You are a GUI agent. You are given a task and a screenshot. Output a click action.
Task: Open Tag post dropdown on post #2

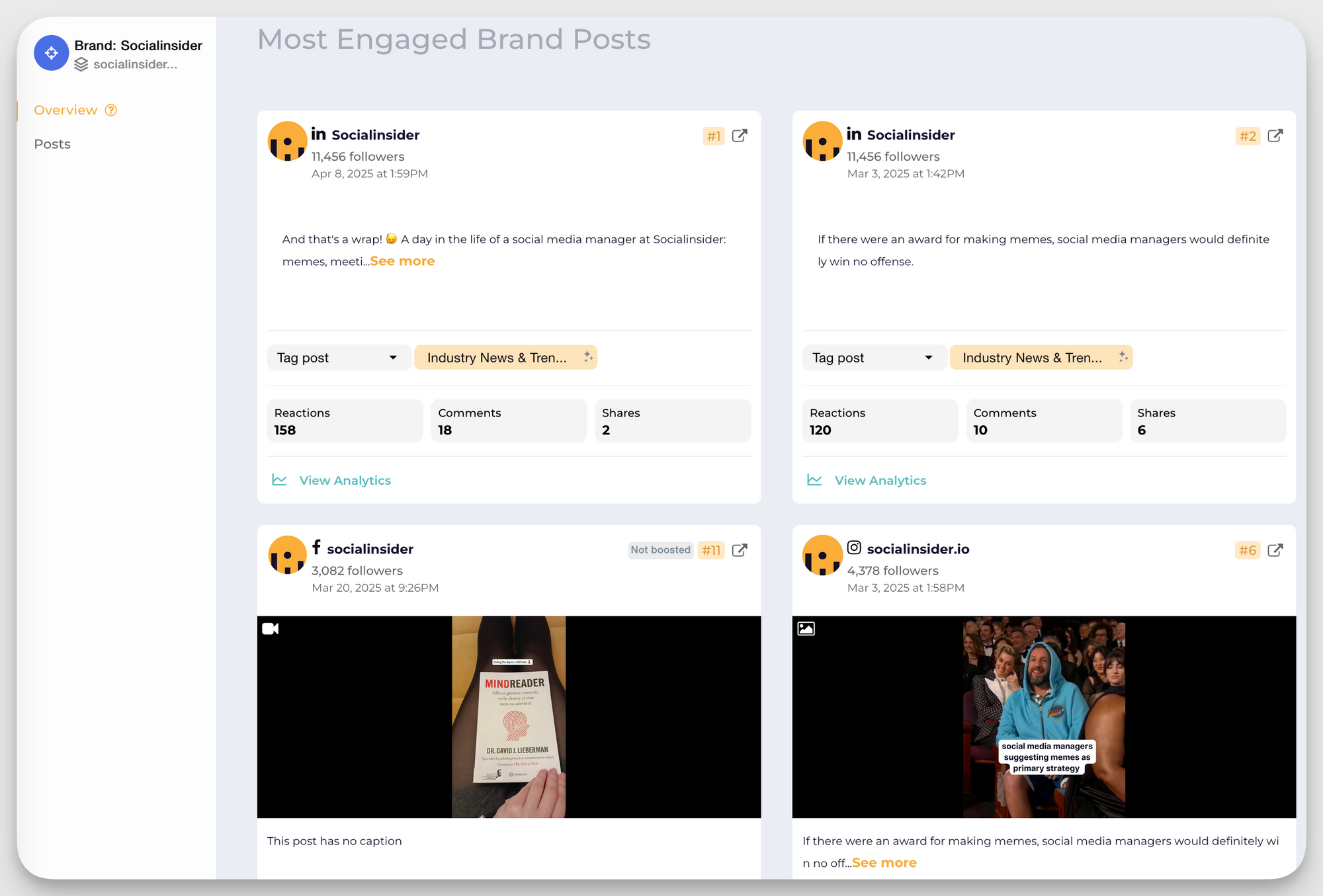pos(874,358)
